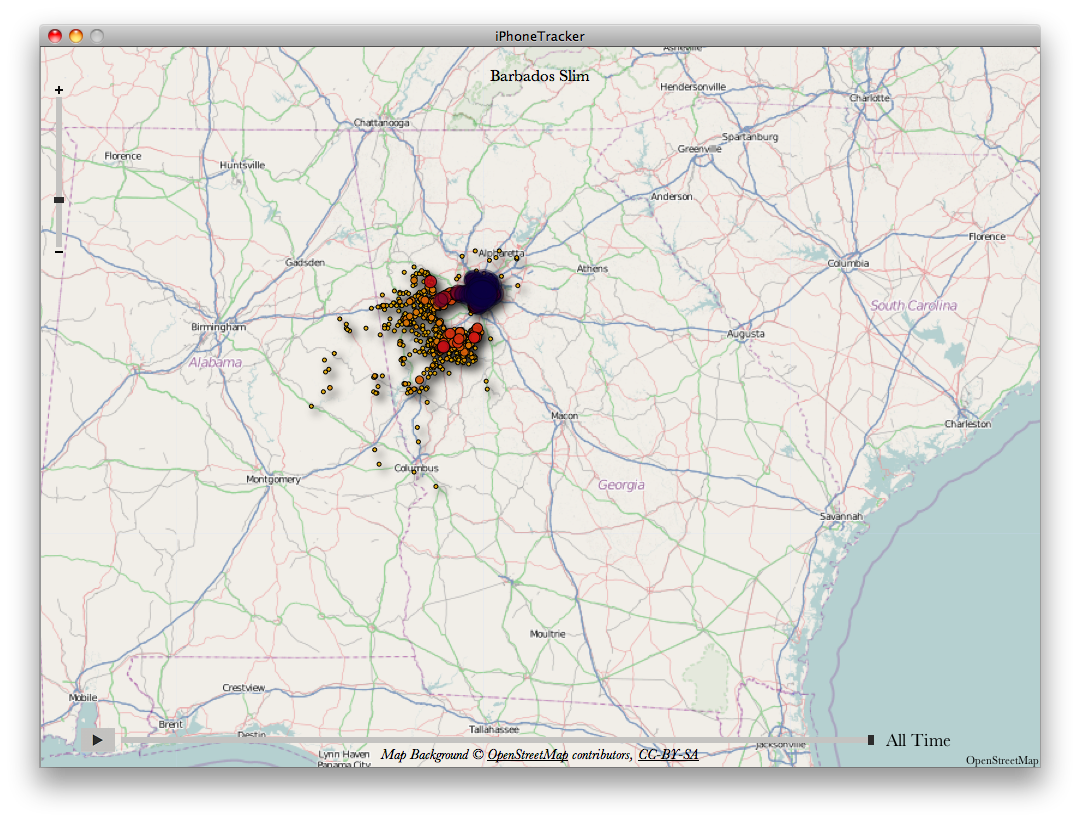Click the Charleston city label
This screenshot has width=1080, height=822.
coord(968,424)
